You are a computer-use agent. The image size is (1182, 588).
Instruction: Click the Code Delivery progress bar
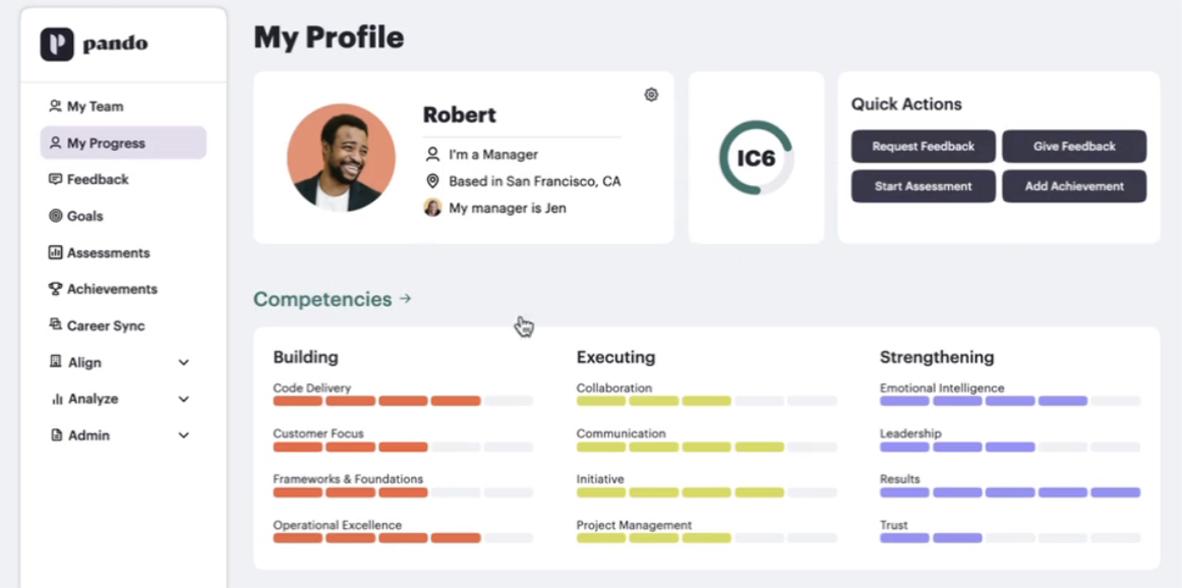(x=402, y=401)
